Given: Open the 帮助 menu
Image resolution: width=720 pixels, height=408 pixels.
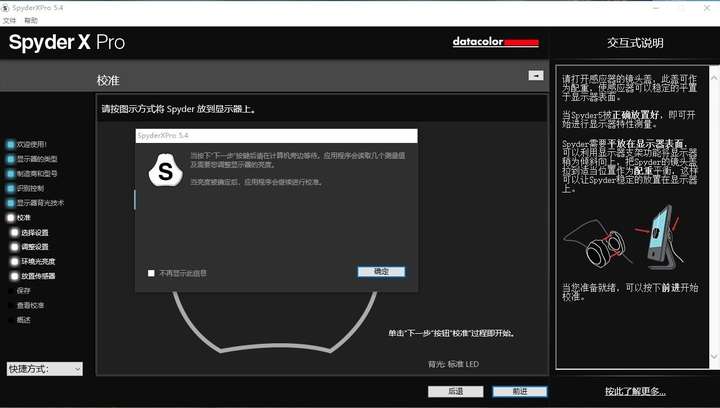Looking at the screenshot, I should click(x=31, y=21).
